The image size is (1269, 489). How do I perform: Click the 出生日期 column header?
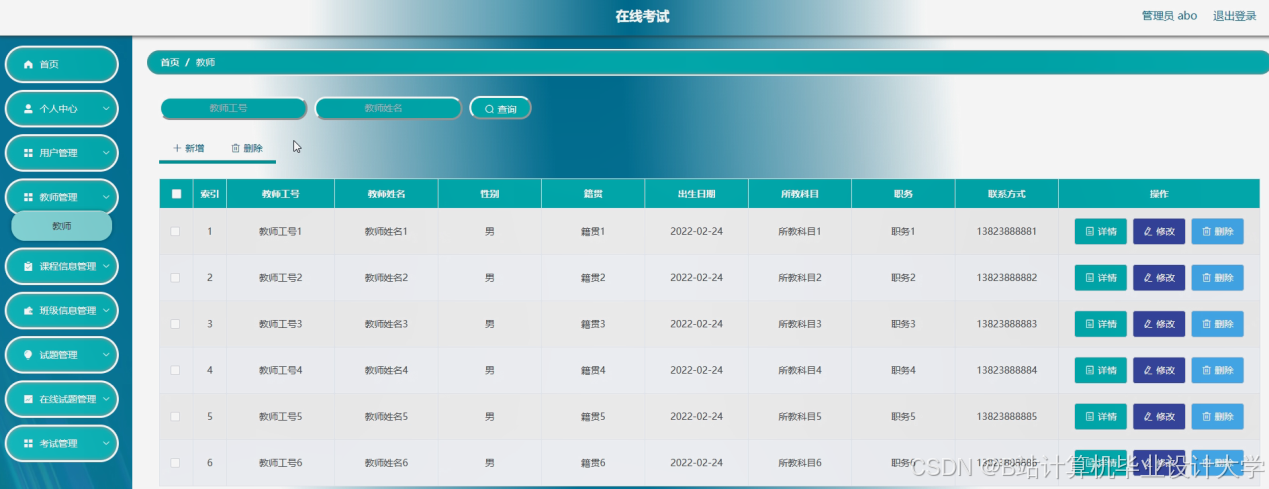click(697, 194)
